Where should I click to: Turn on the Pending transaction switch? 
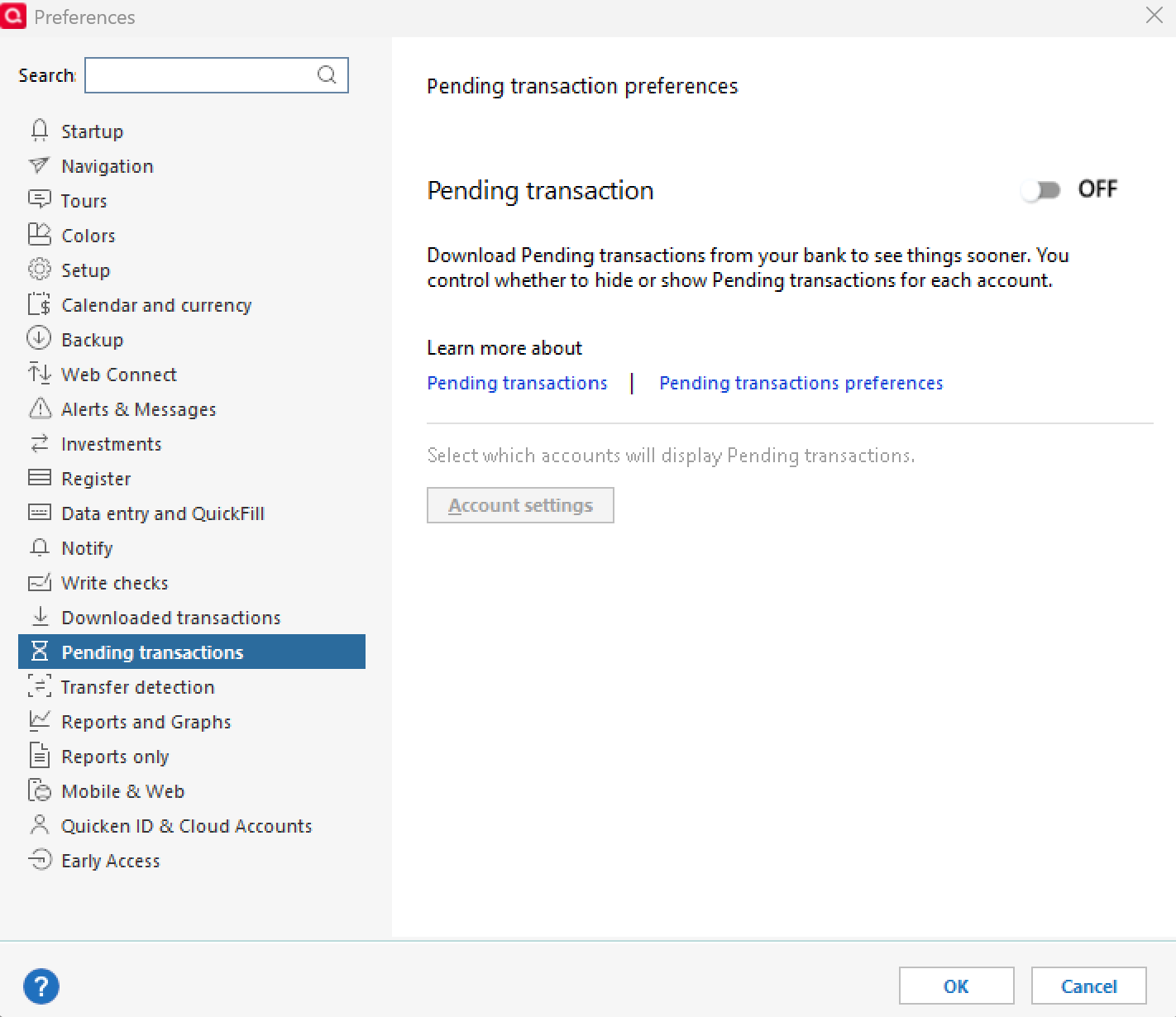[1040, 190]
